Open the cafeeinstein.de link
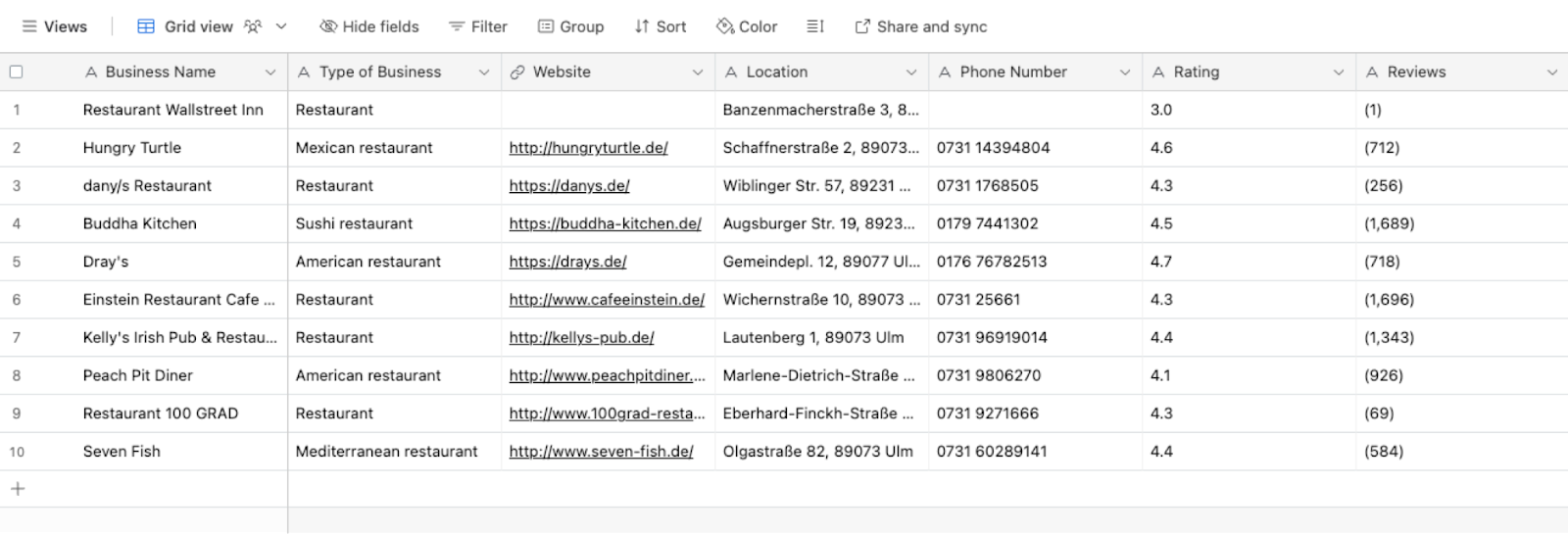 tap(607, 300)
